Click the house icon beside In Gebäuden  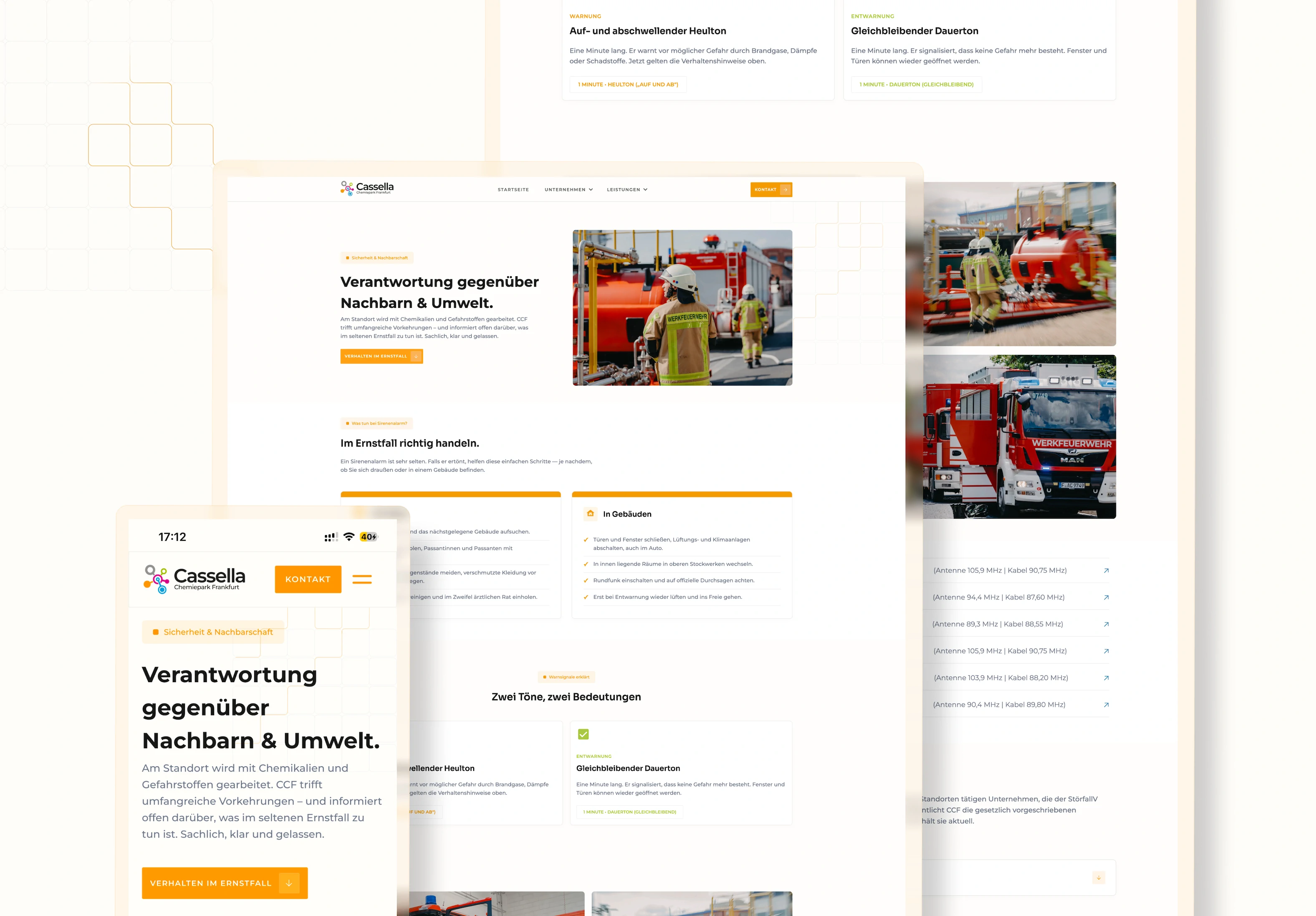[590, 514]
